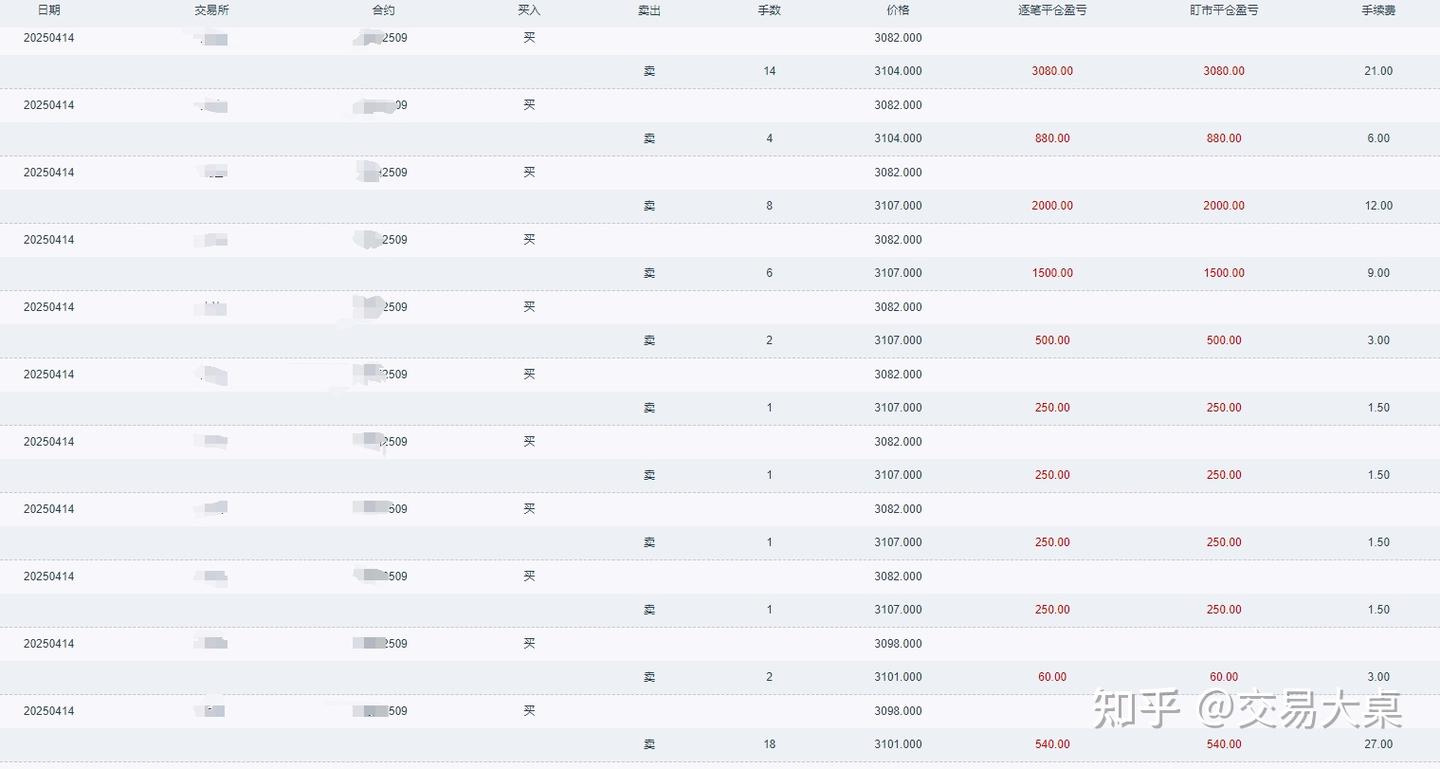This screenshot has height=769, width=1440.
Task: Click the 卖出 column header
Action: coord(649,10)
